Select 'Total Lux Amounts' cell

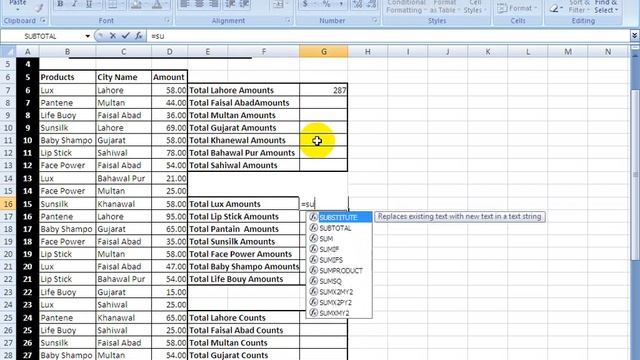click(x=244, y=204)
